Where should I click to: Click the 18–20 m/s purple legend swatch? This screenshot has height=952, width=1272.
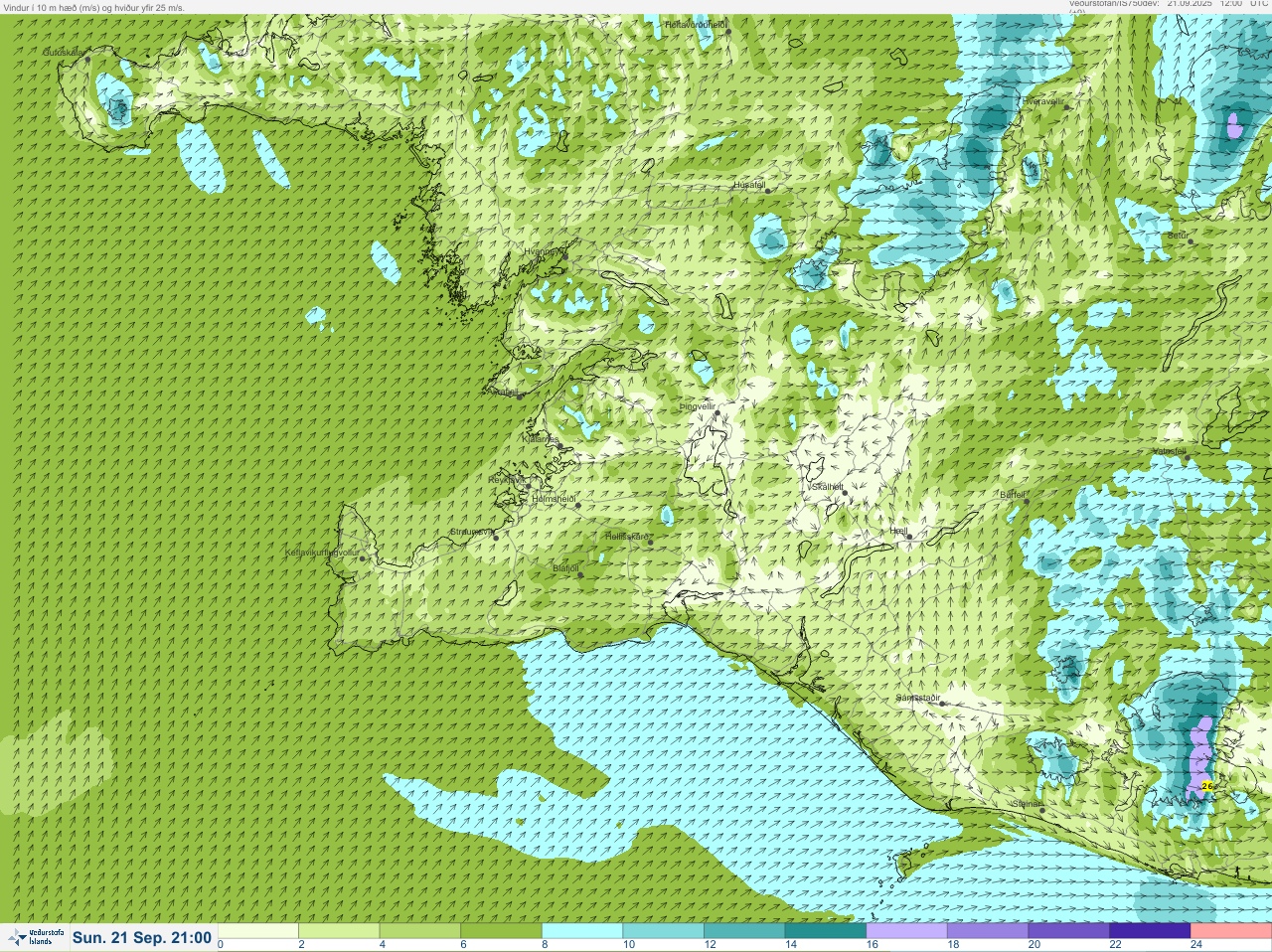tap(988, 931)
